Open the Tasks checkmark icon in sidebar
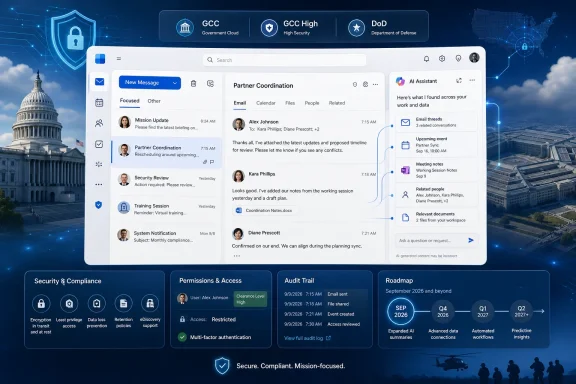 coord(99,144)
